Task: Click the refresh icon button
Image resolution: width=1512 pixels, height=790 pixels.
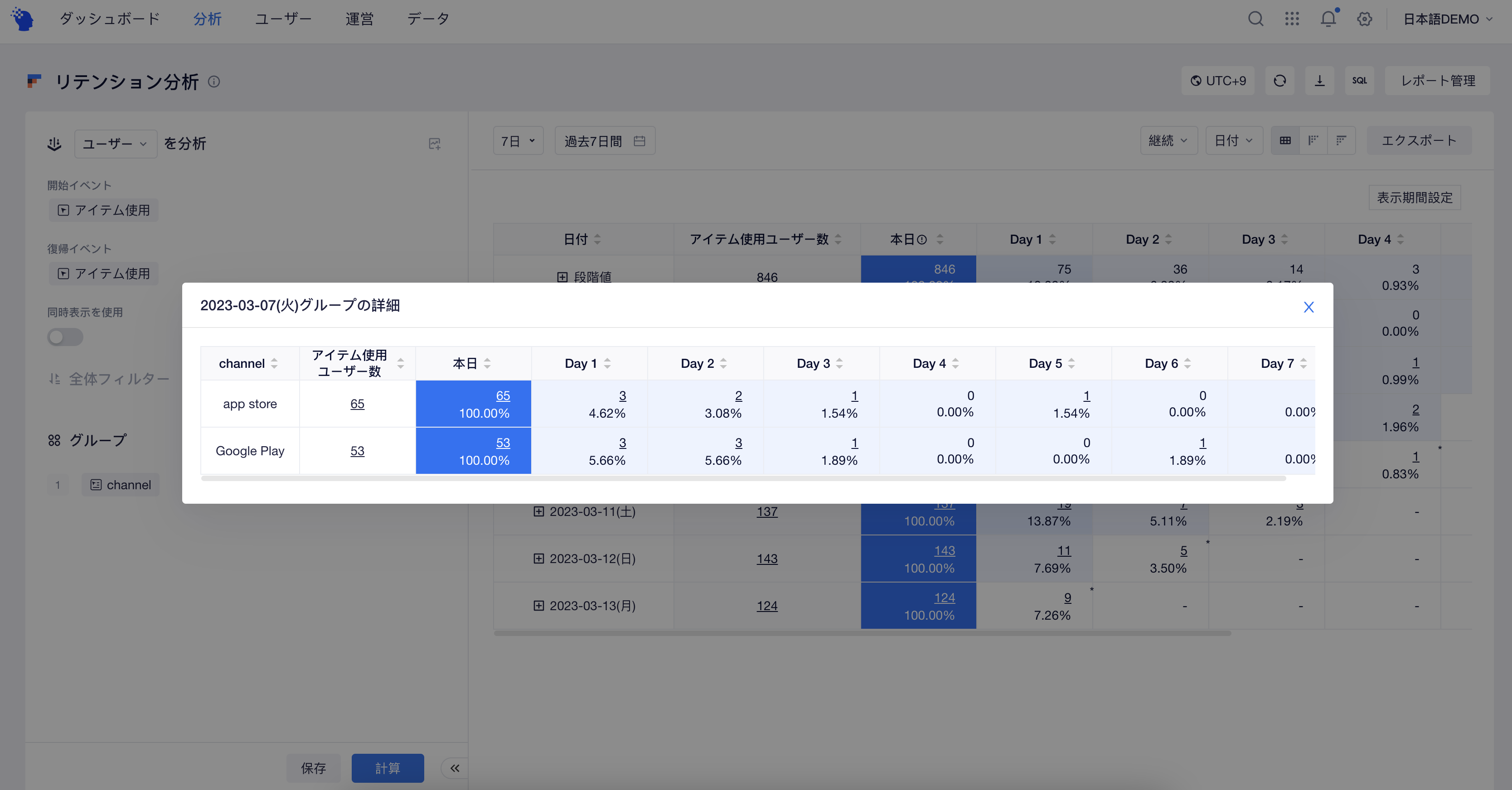Action: coord(1279,81)
